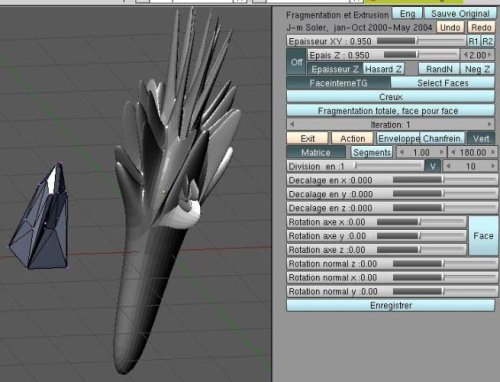The height and width of the screenshot is (382, 500).
Task: Decrease the Iteration value with left arrow
Action: pos(292,125)
